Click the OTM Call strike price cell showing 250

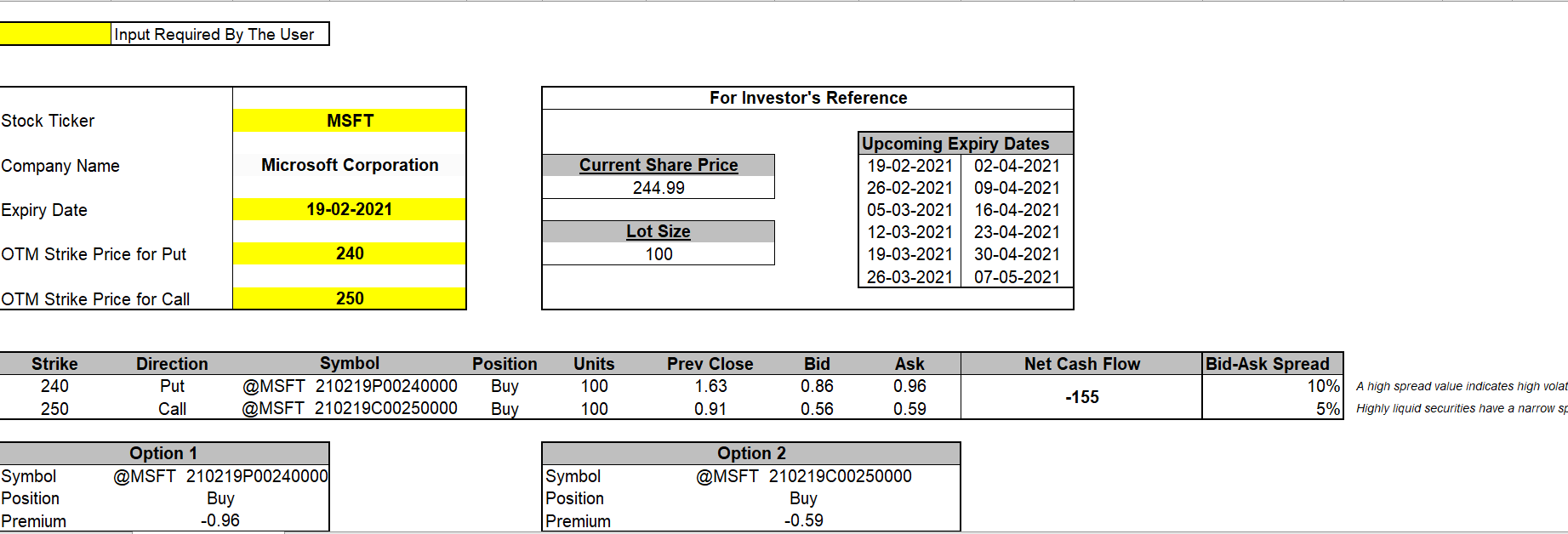point(350,298)
